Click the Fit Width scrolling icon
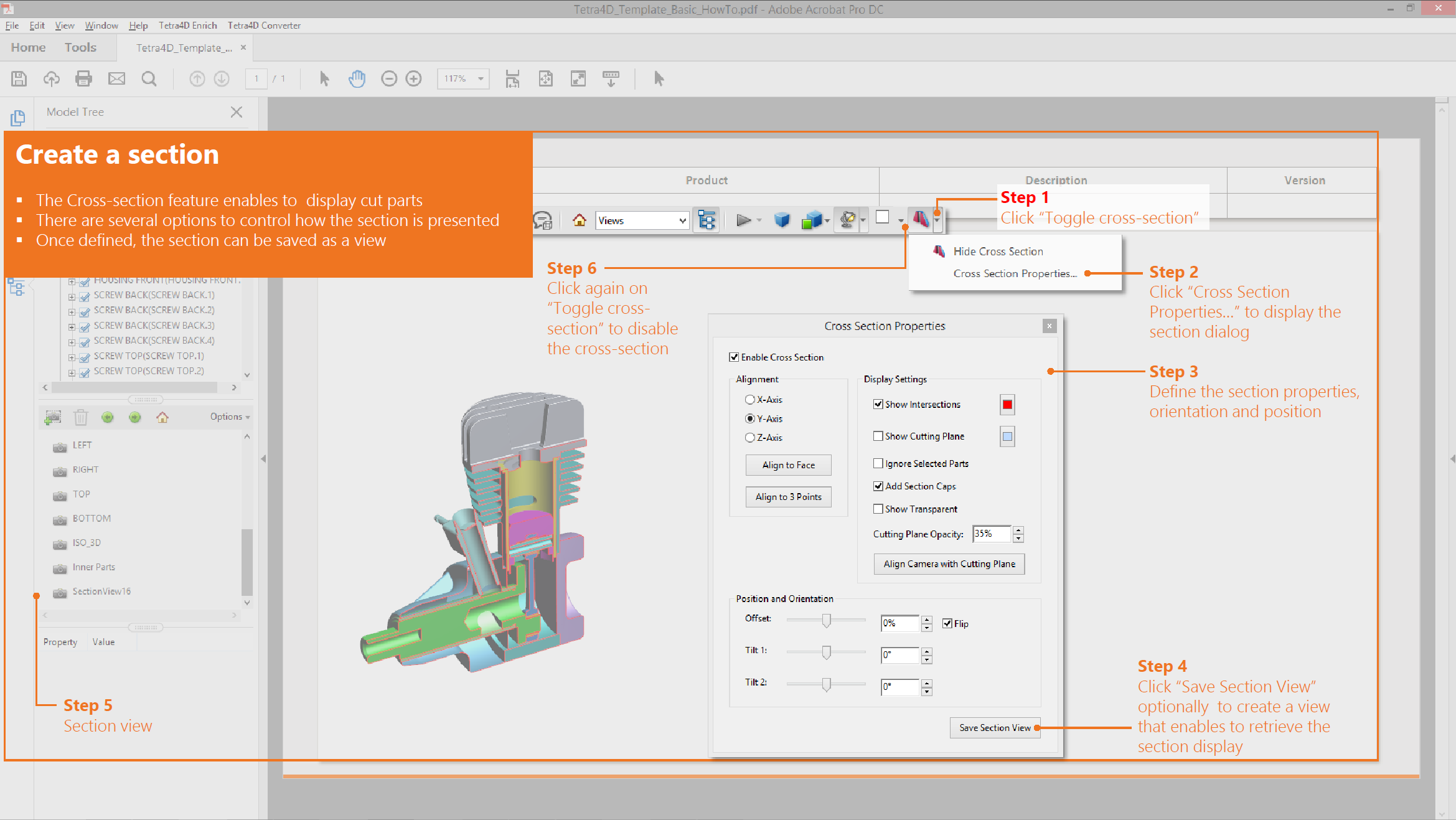Screen dimensions: 1456x820 512,78
